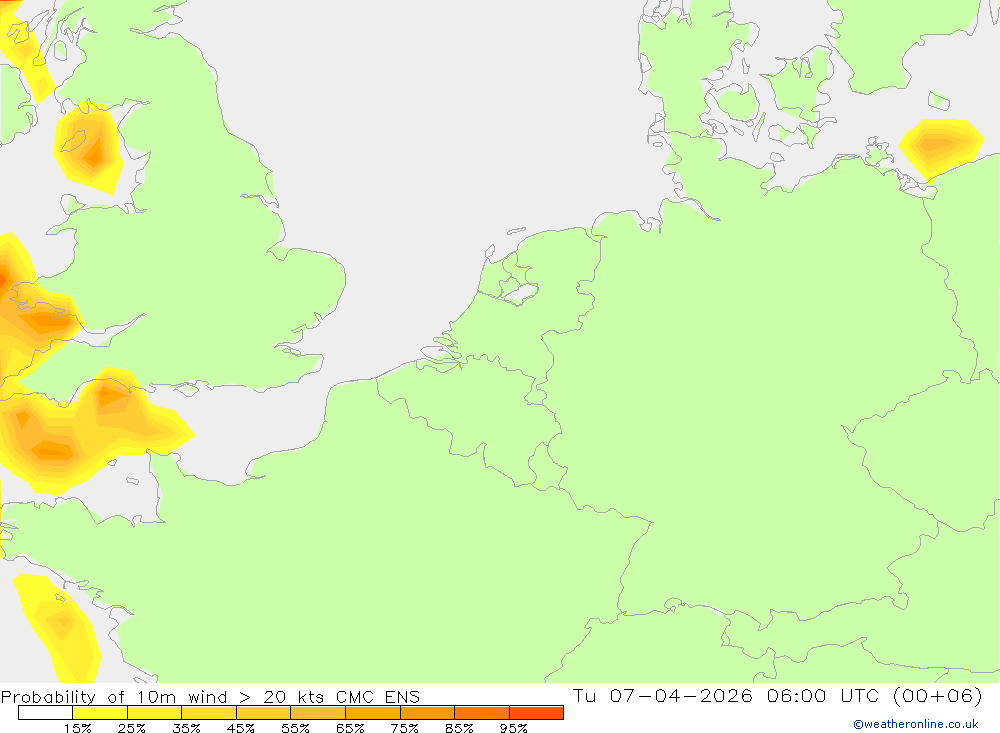Open the weatheronline.co.uk copyright link

click(x=916, y=724)
